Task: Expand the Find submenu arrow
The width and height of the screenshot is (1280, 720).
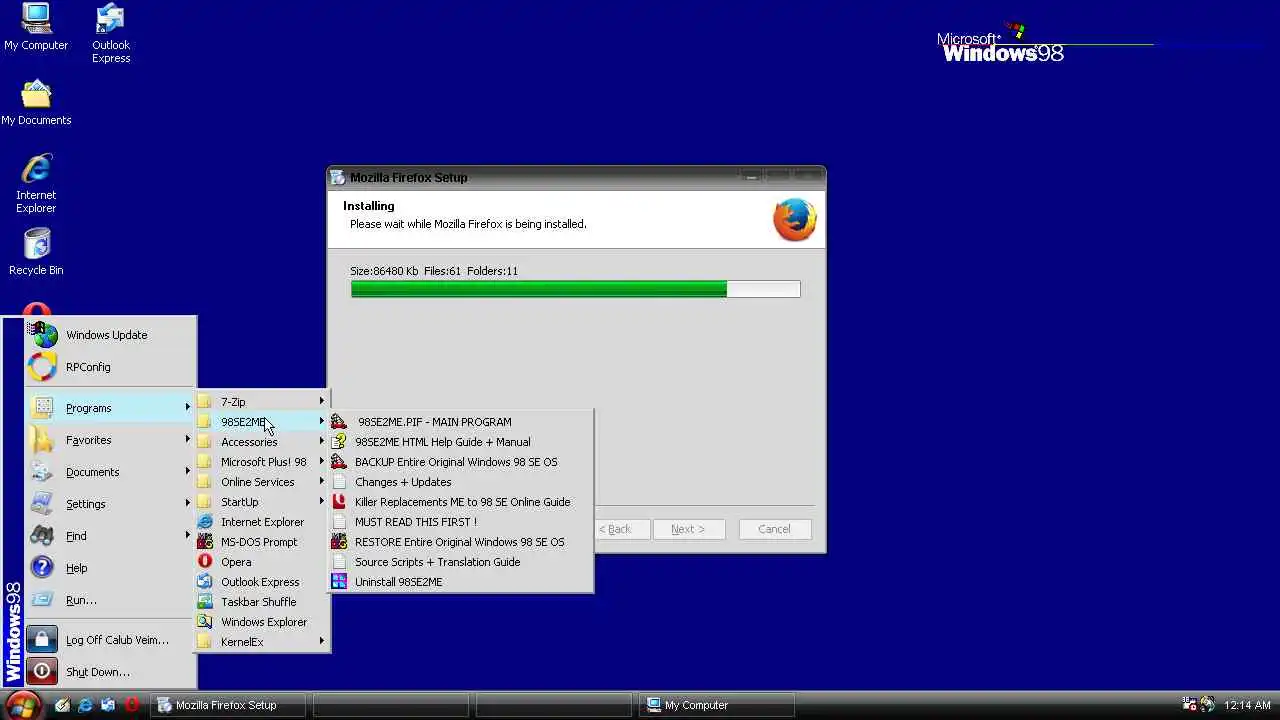Action: 187,536
